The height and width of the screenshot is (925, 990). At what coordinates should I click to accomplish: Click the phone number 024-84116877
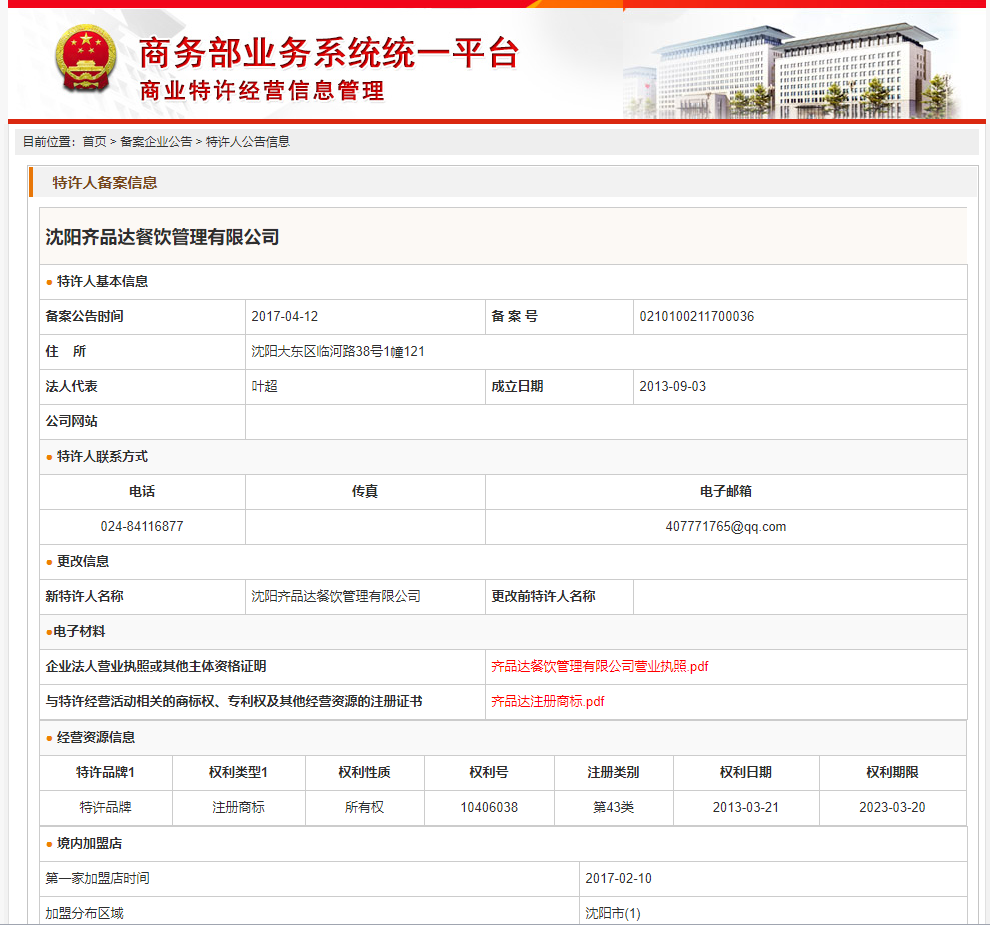142,527
